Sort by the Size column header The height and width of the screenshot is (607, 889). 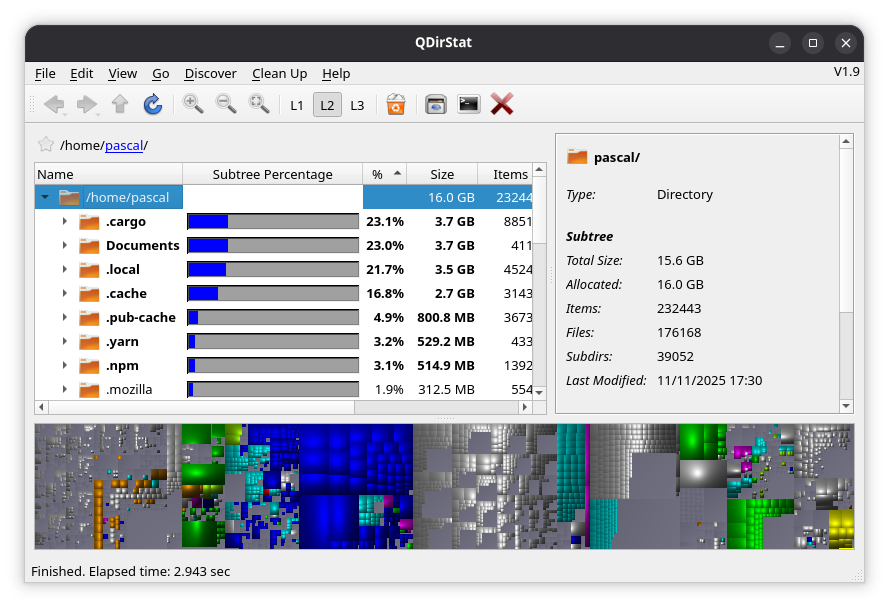[x=442, y=174]
